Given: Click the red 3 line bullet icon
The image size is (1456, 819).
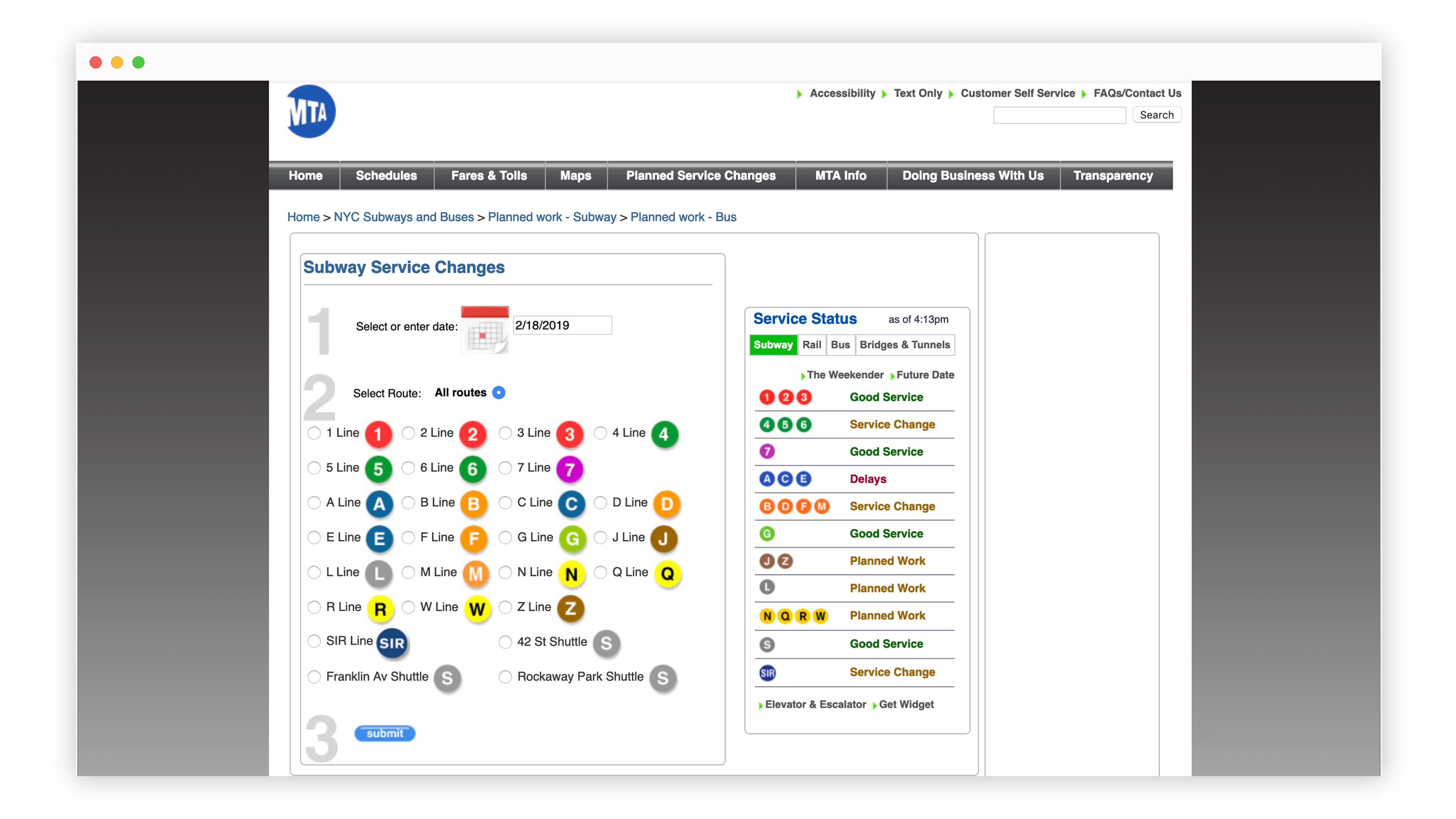Looking at the screenshot, I should [570, 434].
